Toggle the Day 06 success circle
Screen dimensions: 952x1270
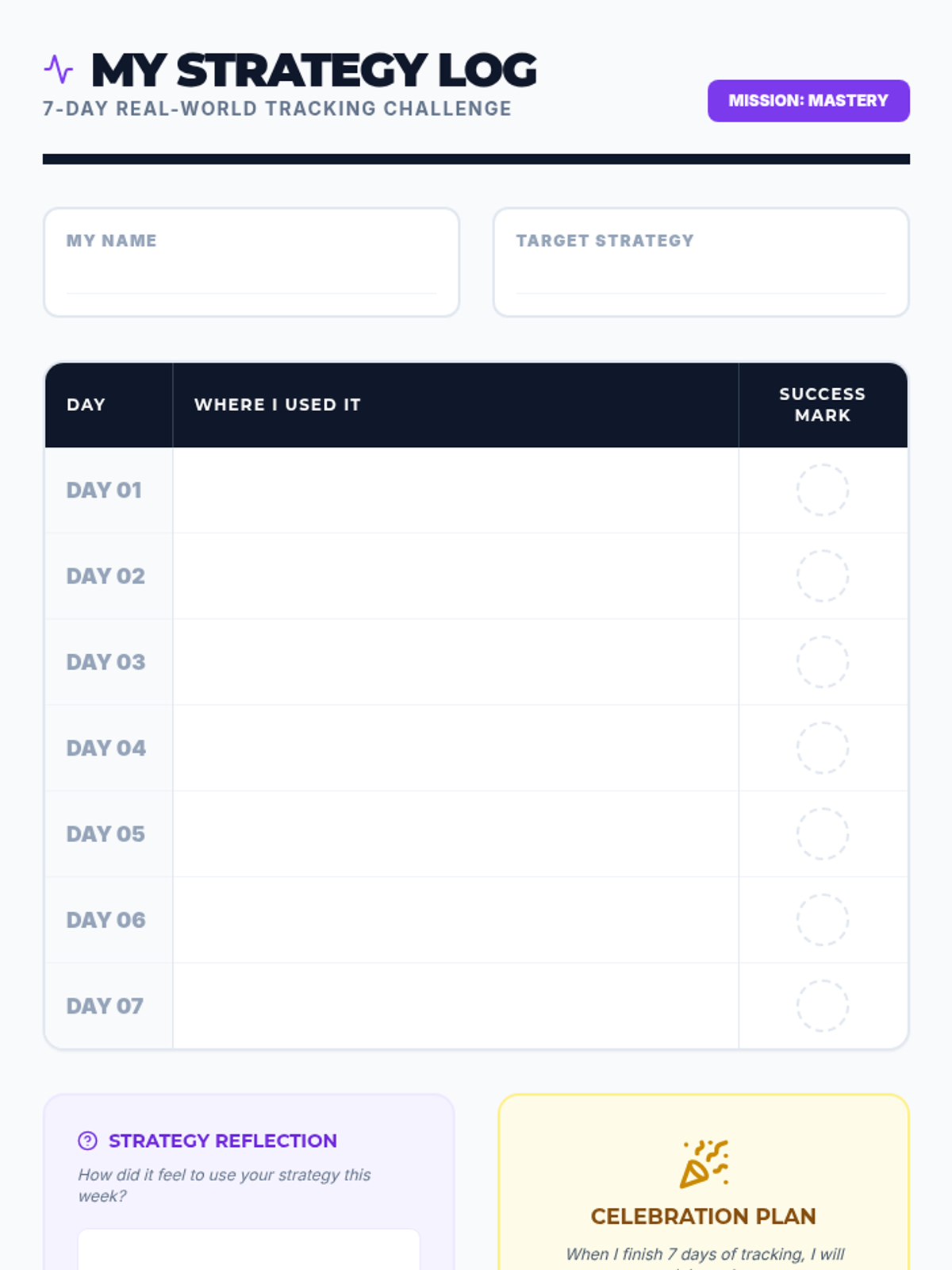pyautogui.click(x=823, y=920)
